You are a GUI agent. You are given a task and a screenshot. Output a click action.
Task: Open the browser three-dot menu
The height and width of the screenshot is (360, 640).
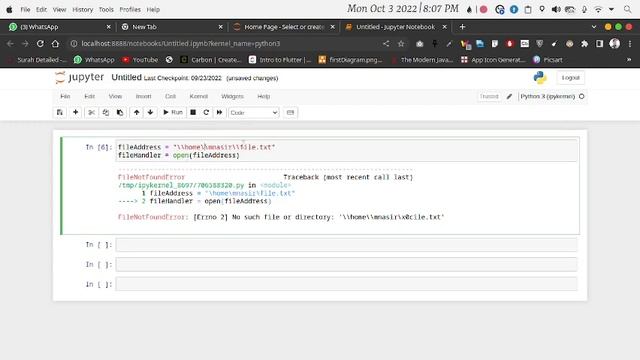(630, 43)
